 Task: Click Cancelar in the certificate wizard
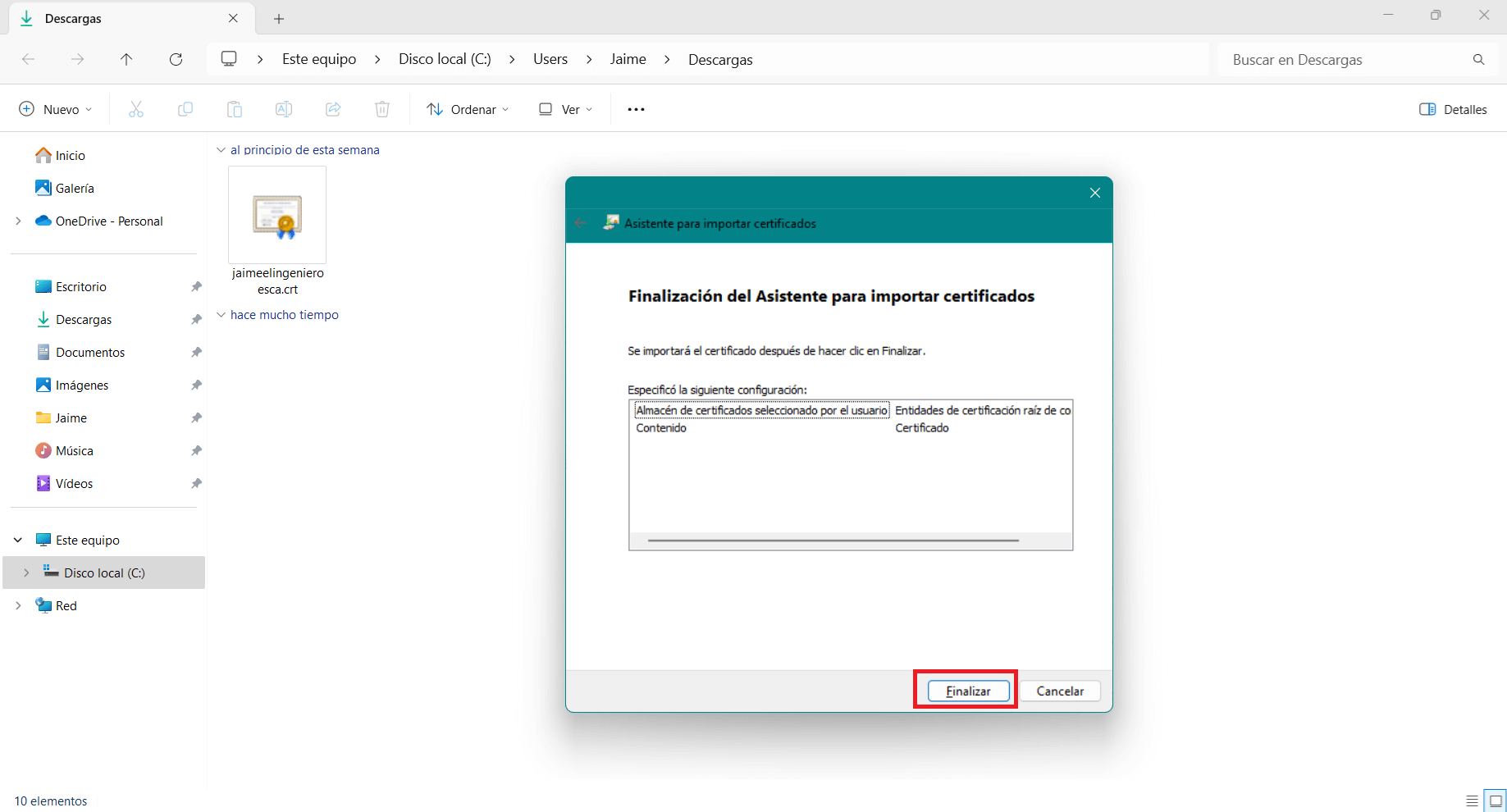[1059, 691]
